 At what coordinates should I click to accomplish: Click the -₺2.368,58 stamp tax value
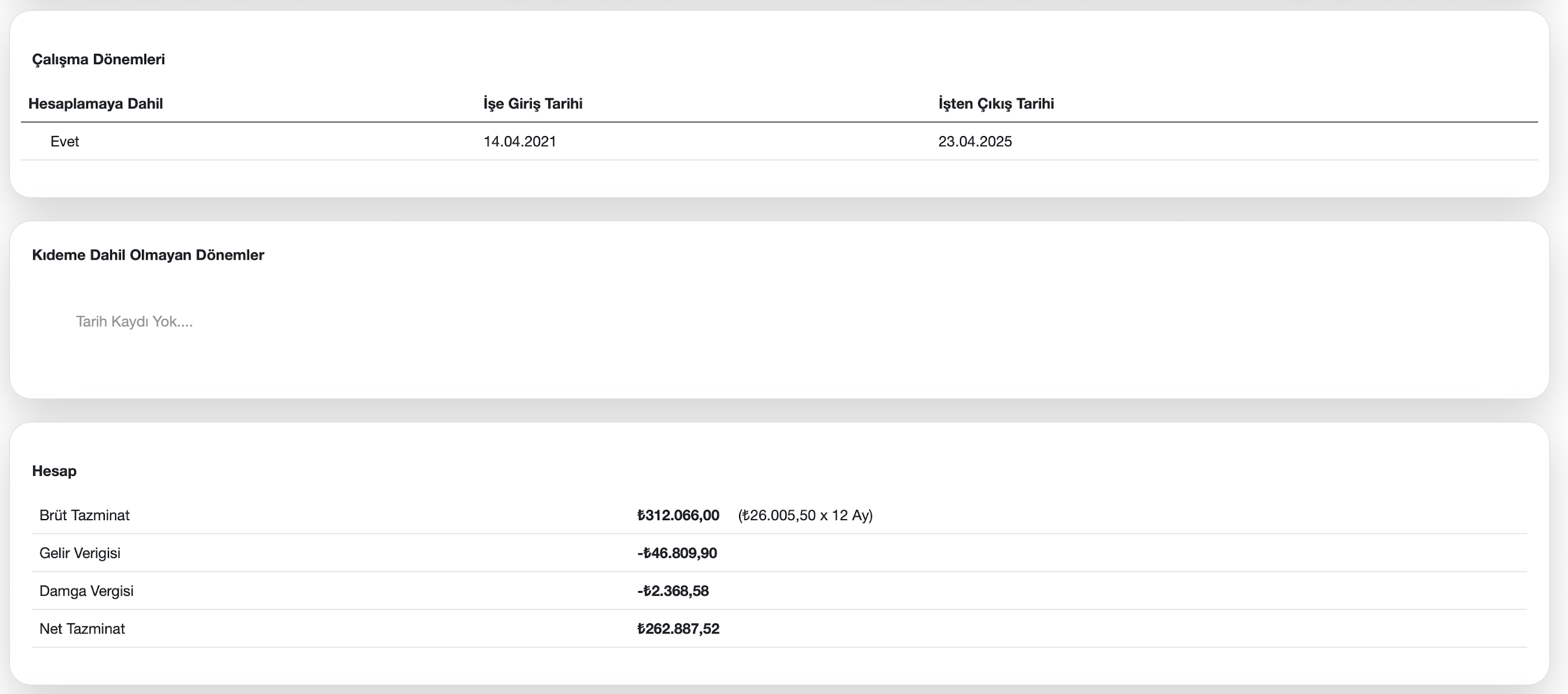[x=673, y=590]
